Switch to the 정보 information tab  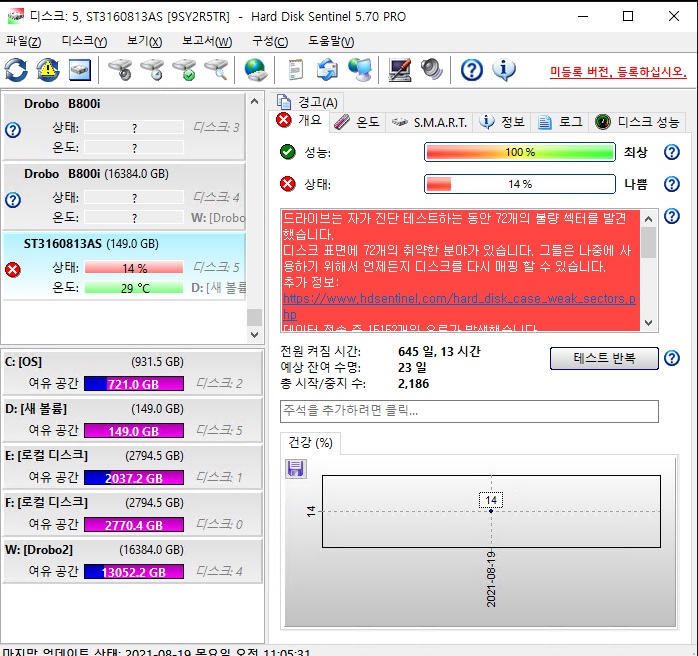click(502, 122)
